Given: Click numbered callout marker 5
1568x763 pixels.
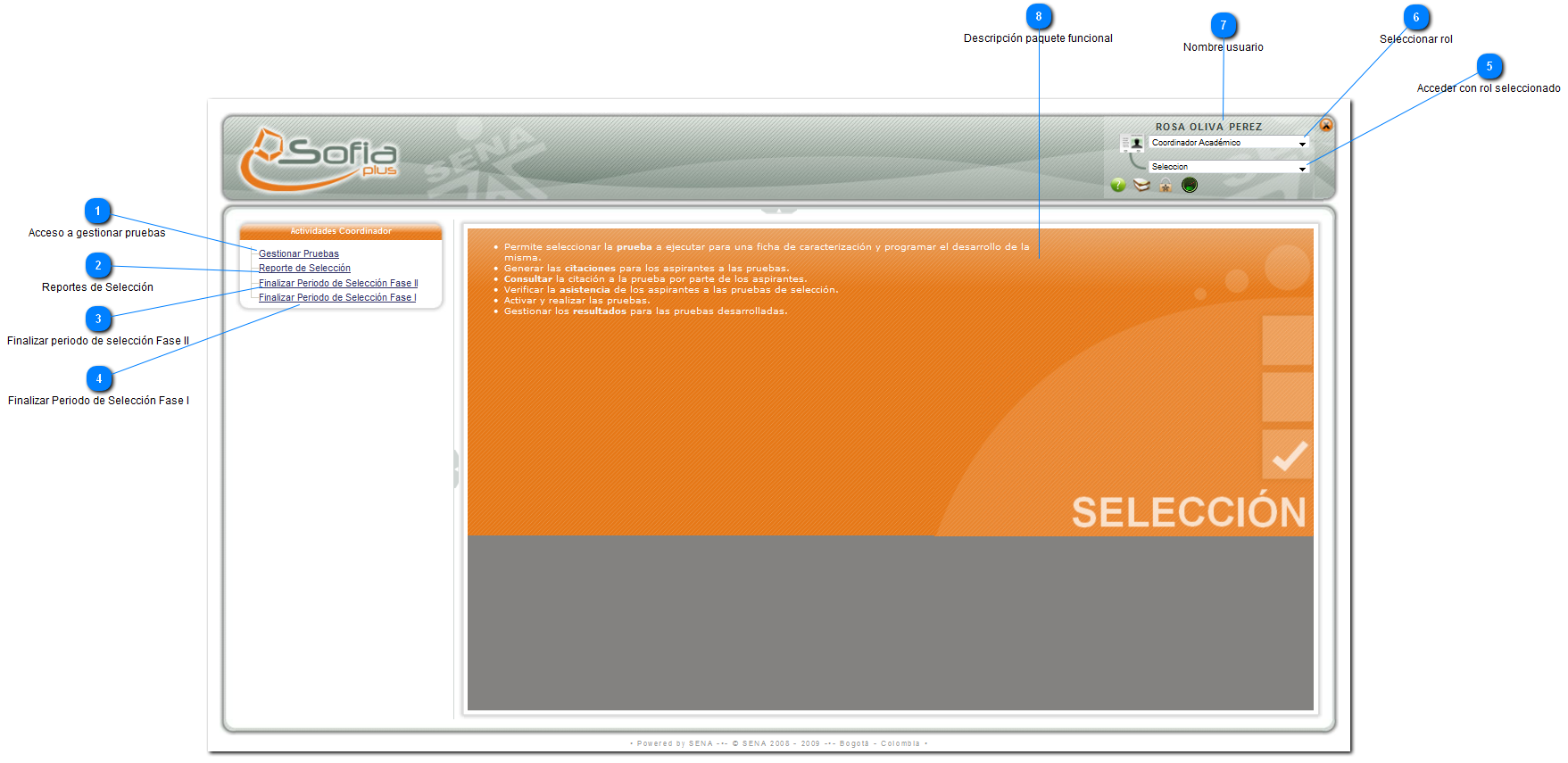Looking at the screenshot, I should click(x=1489, y=67).
